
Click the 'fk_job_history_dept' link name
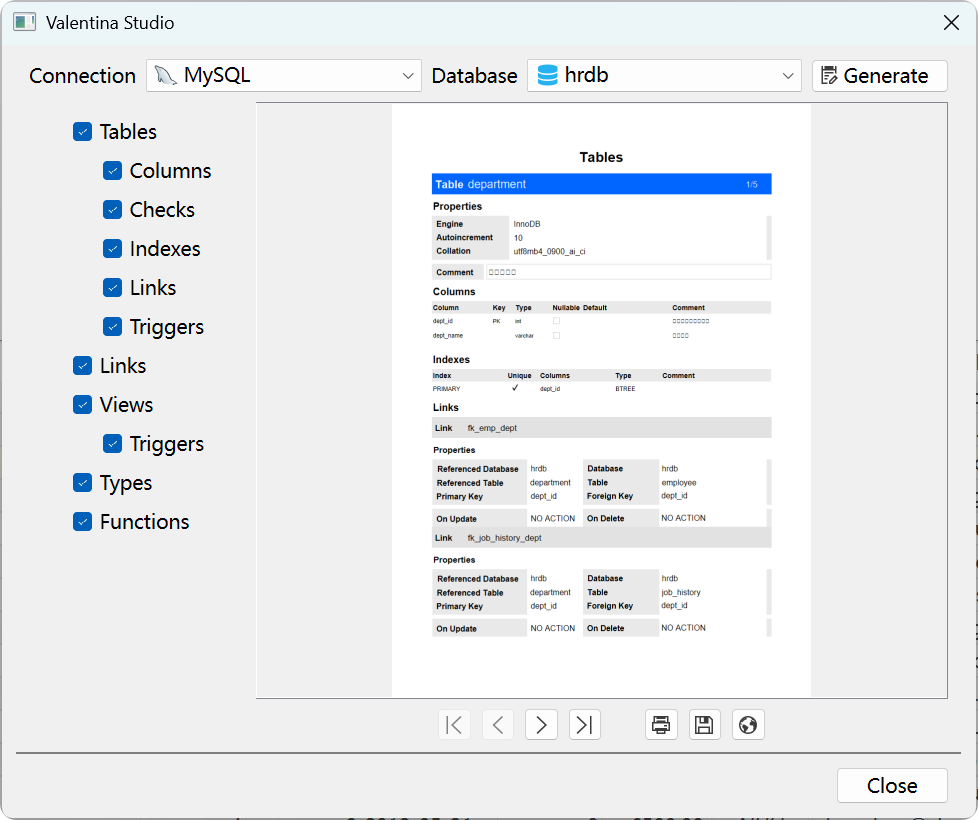click(505, 538)
